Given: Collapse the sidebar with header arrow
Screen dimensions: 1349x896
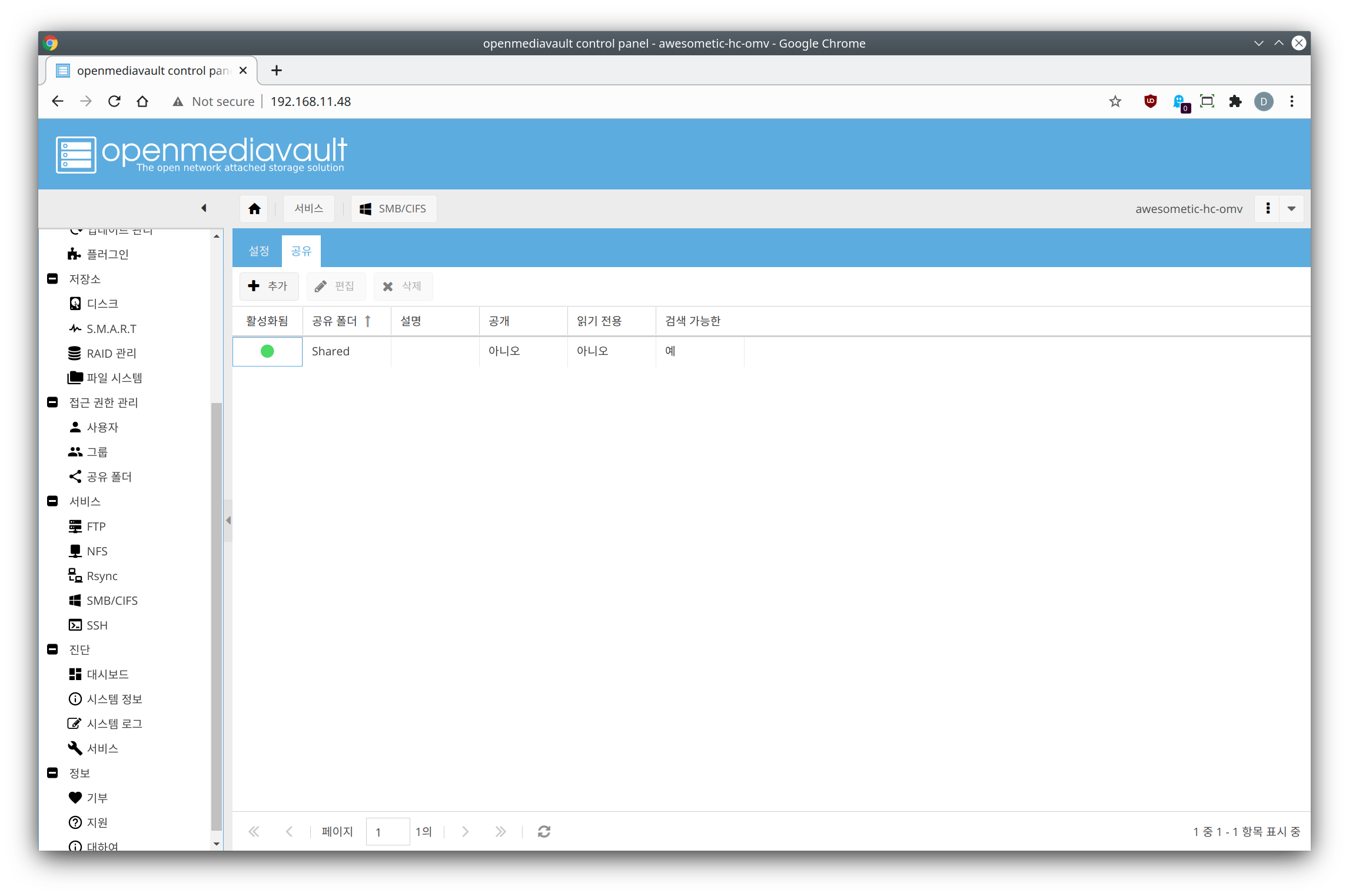Looking at the screenshot, I should (204, 208).
